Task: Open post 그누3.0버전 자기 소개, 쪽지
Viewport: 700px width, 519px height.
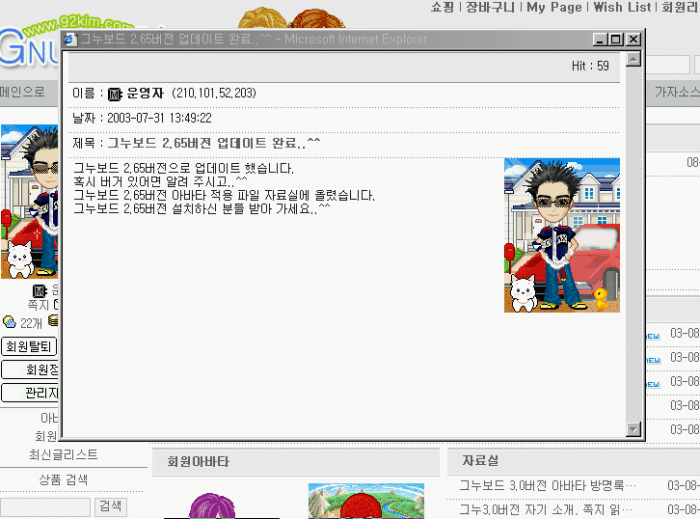Action: pyautogui.click(x=546, y=509)
